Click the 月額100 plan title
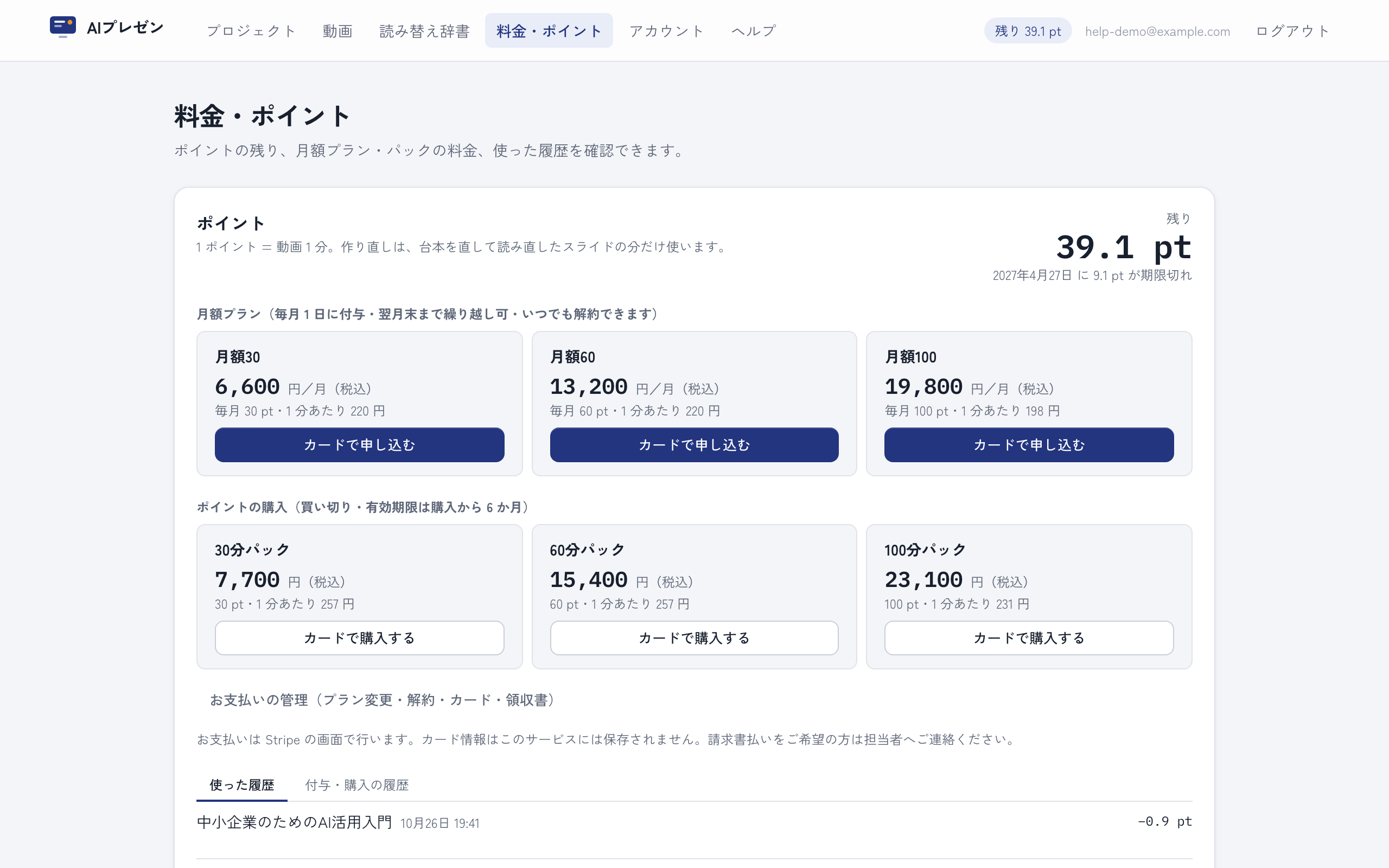 tap(910, 357)
